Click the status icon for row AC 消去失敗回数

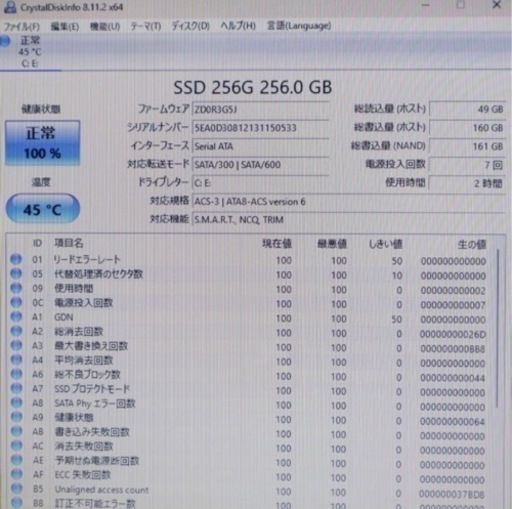pyautogui.click(x=16, y=445)
